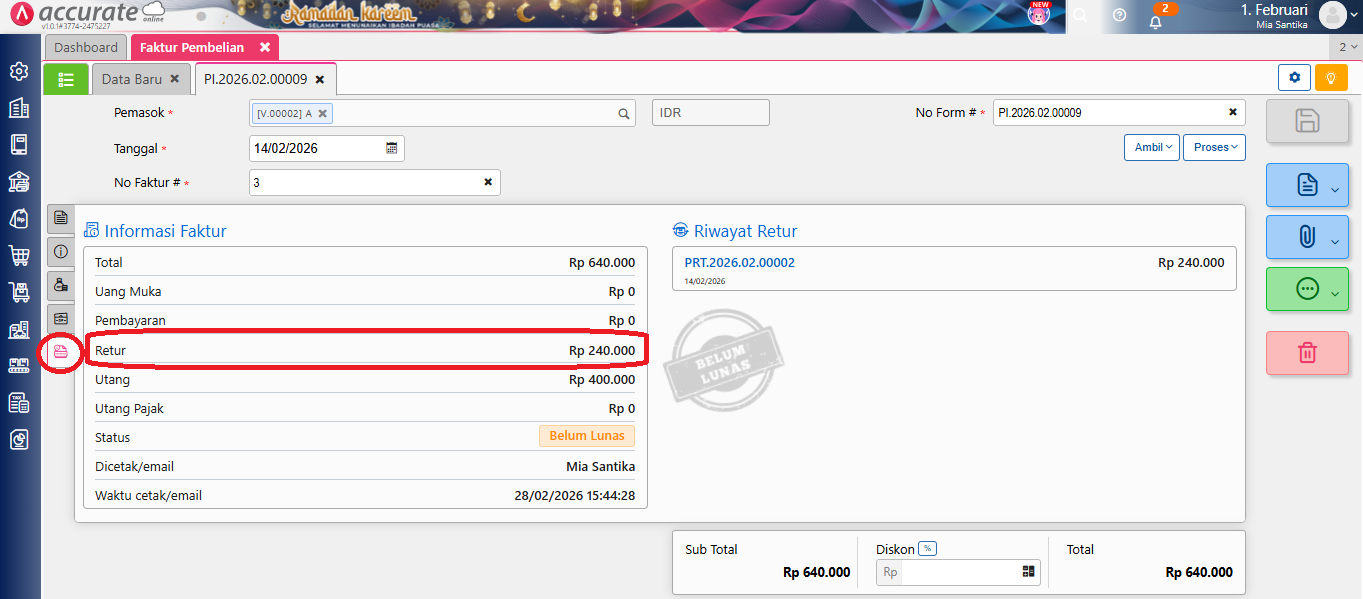Expand the Proses dropdown
Image resolution: width=1363 pixels, height=599 pixels.
[x=1214, y=147]
